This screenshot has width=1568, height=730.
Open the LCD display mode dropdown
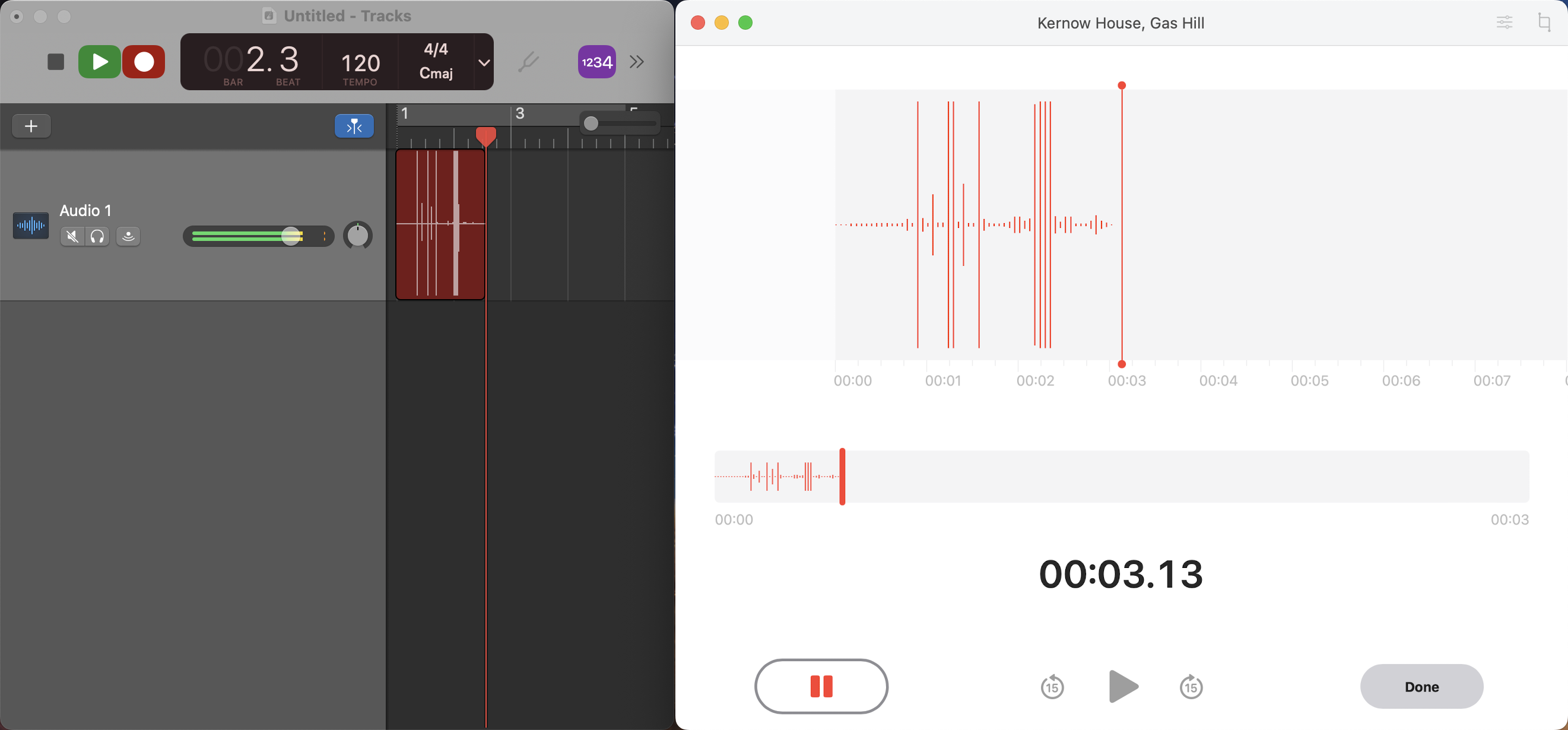tap(484, 62)
